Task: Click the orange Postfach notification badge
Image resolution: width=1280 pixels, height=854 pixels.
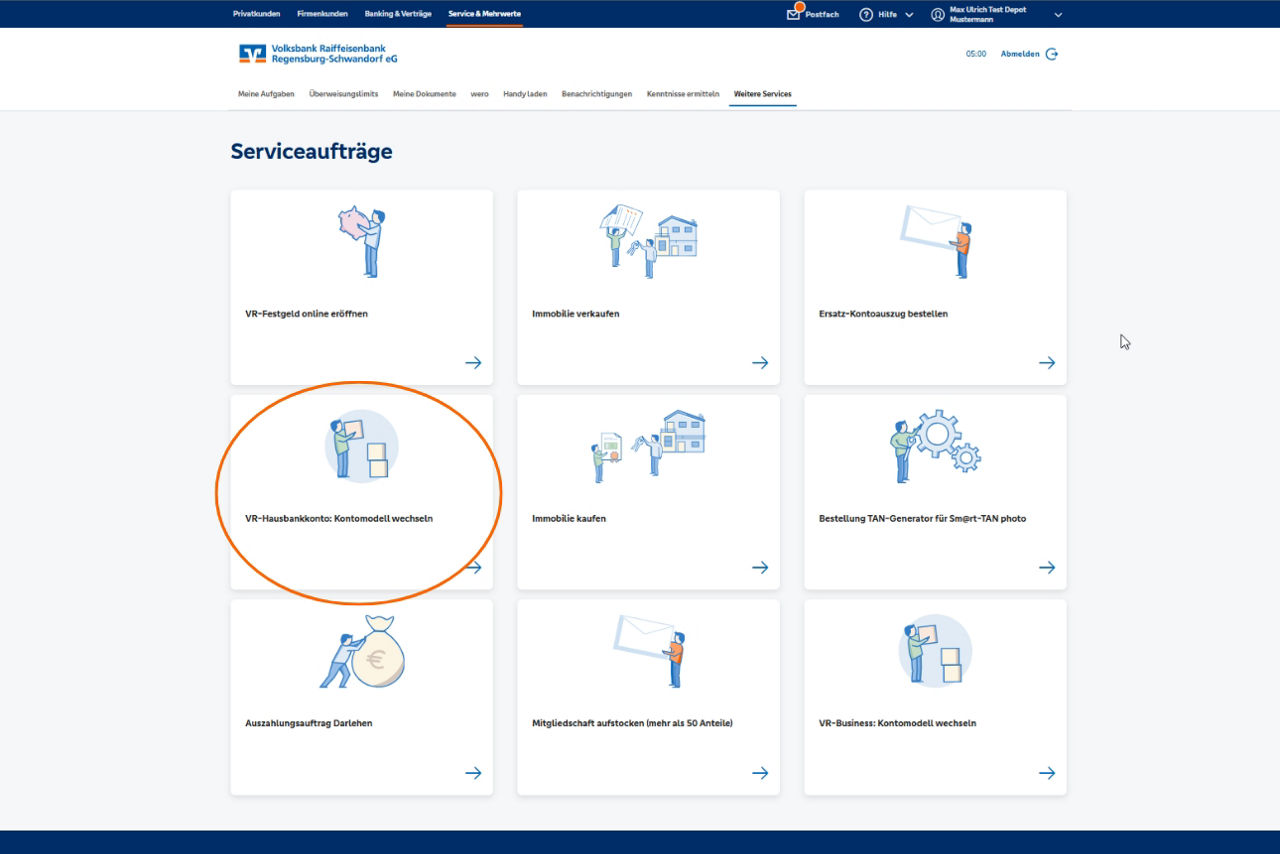Action: [x=800, y=7]
